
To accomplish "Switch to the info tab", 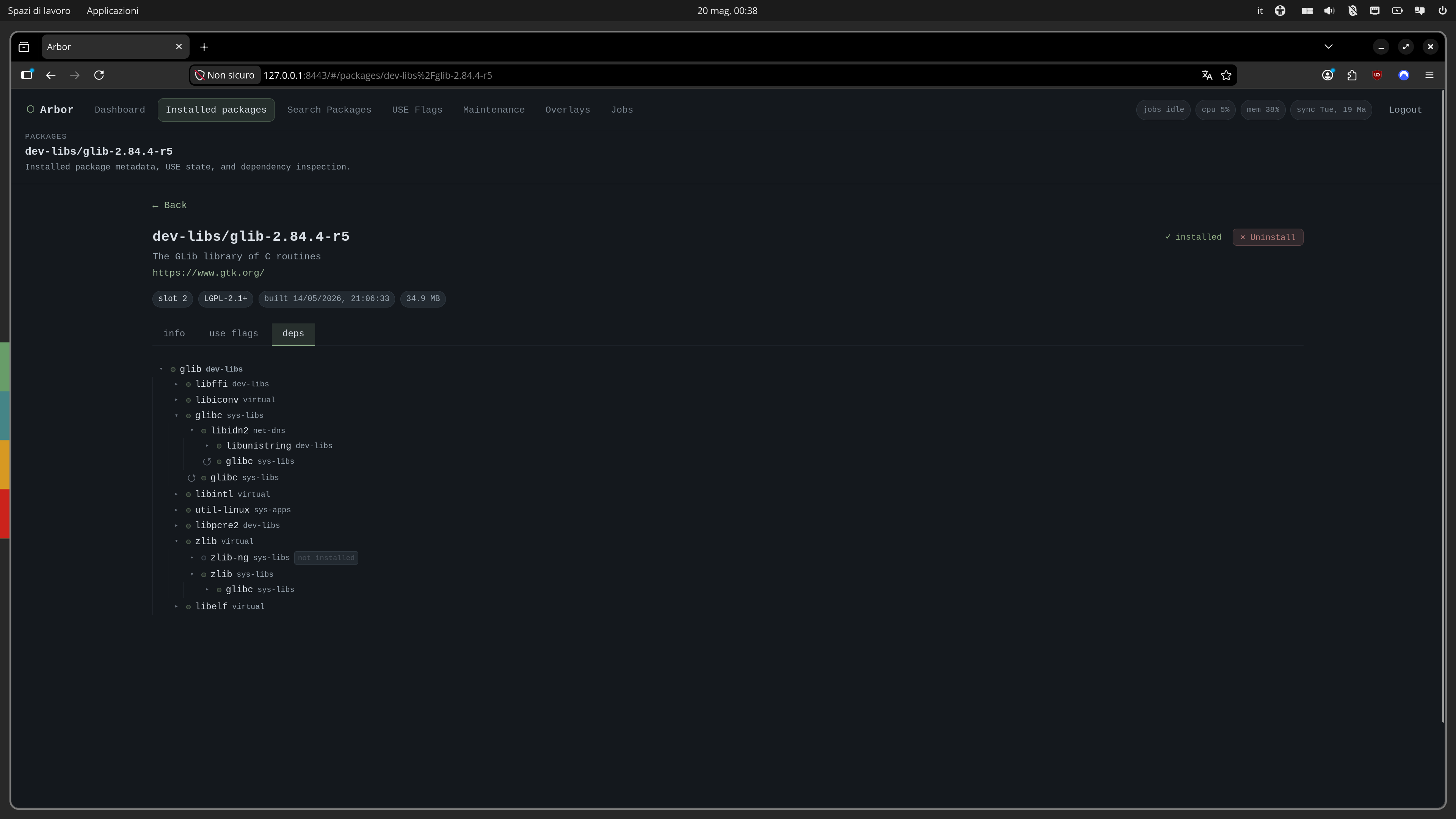I will (x=174, y=334).
